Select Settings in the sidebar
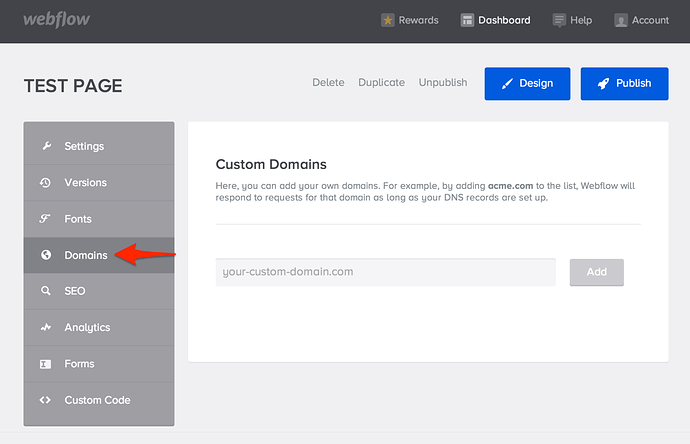 [x=99, y=146]
